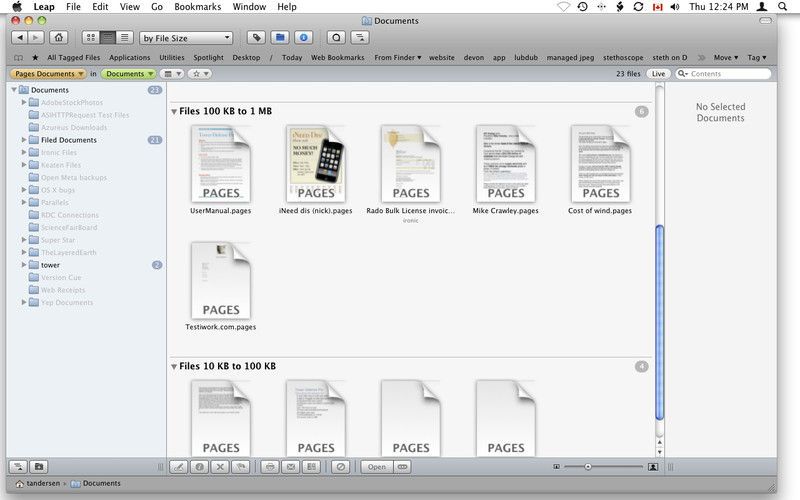Click the add-folder button below sidebar

39,466
